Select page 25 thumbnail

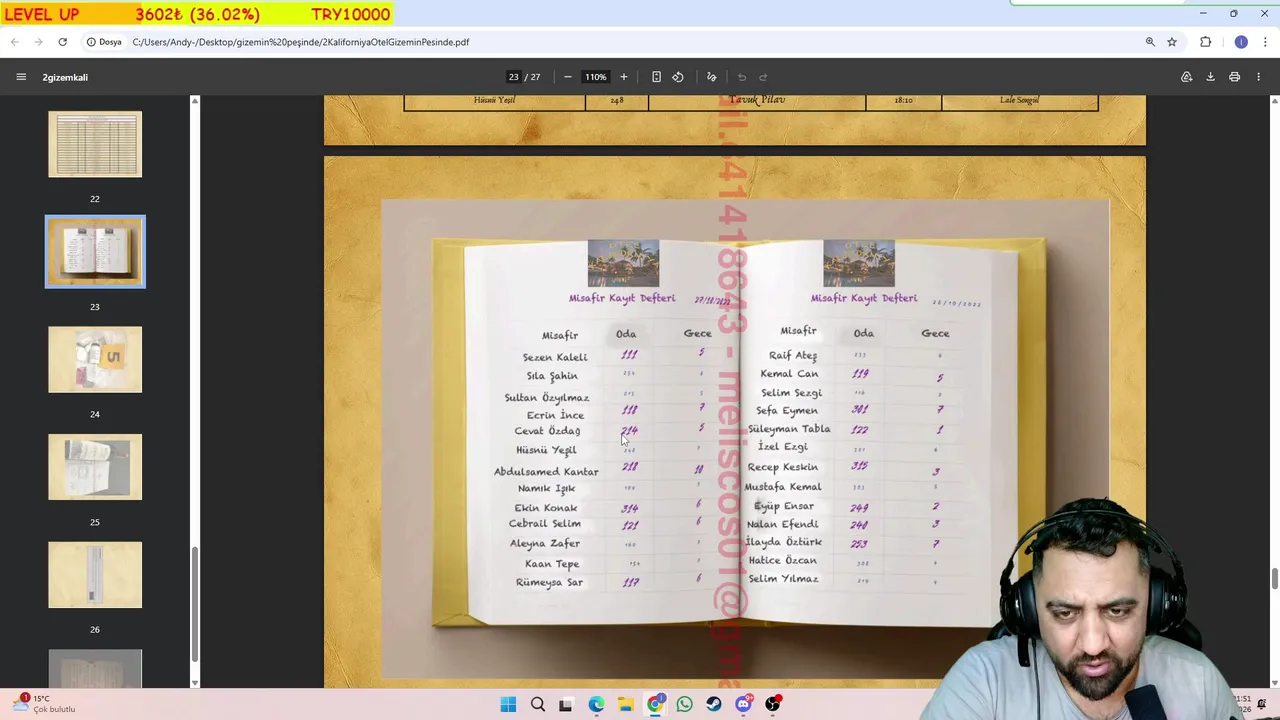click(x=95, y=467)
